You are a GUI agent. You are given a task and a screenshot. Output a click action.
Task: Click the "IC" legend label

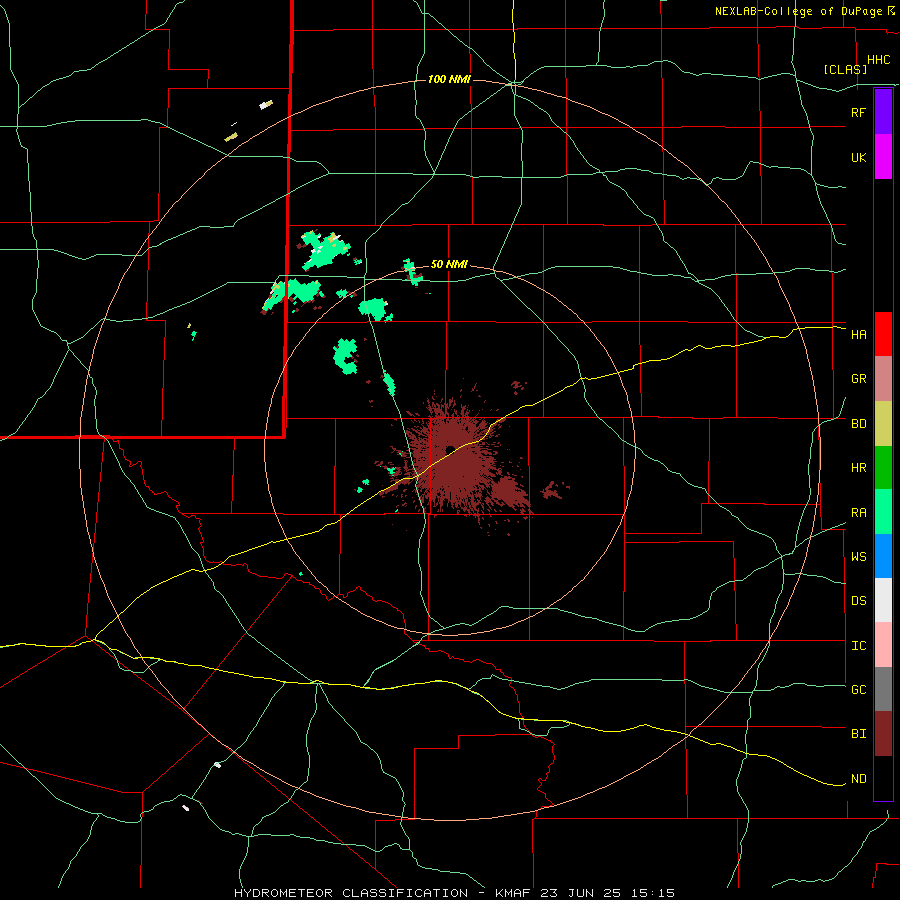click(x=858, y=646)
